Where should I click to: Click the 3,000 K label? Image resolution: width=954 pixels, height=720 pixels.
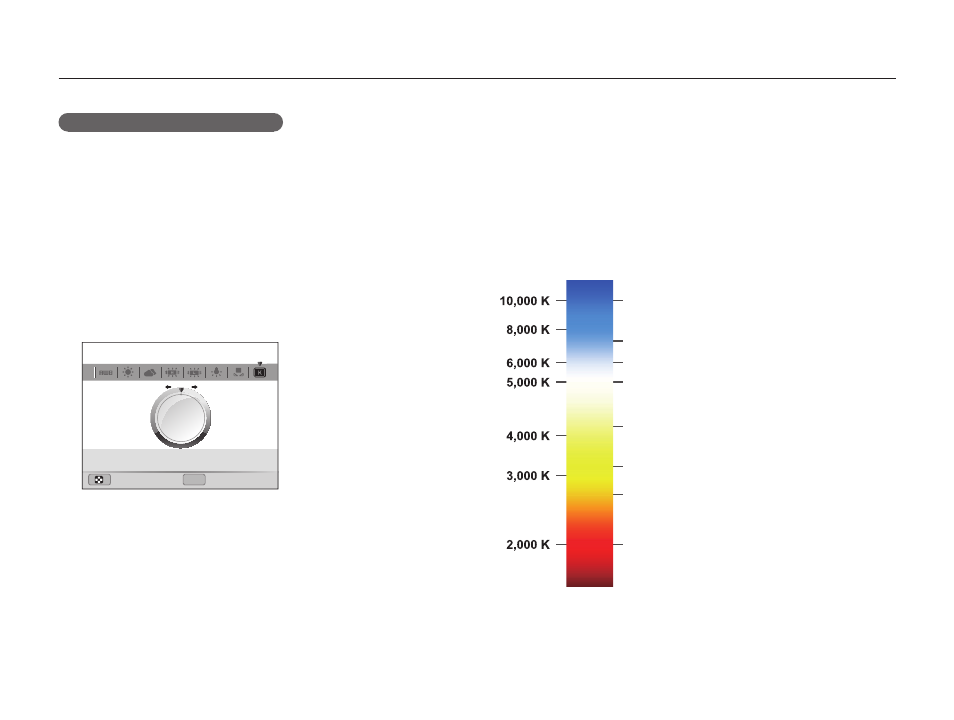tap(527, 475)
